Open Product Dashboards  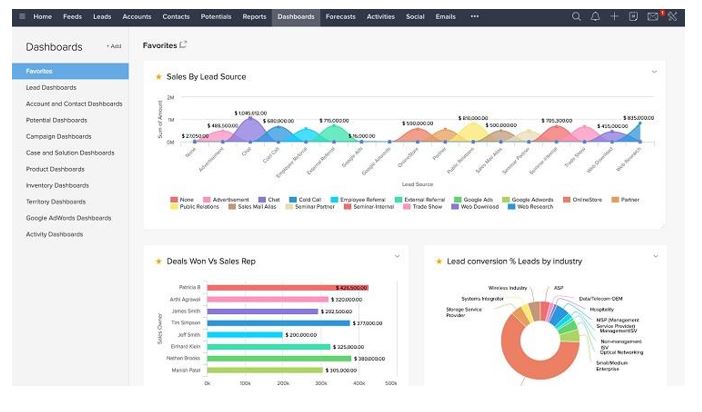(x=55, y=169)
